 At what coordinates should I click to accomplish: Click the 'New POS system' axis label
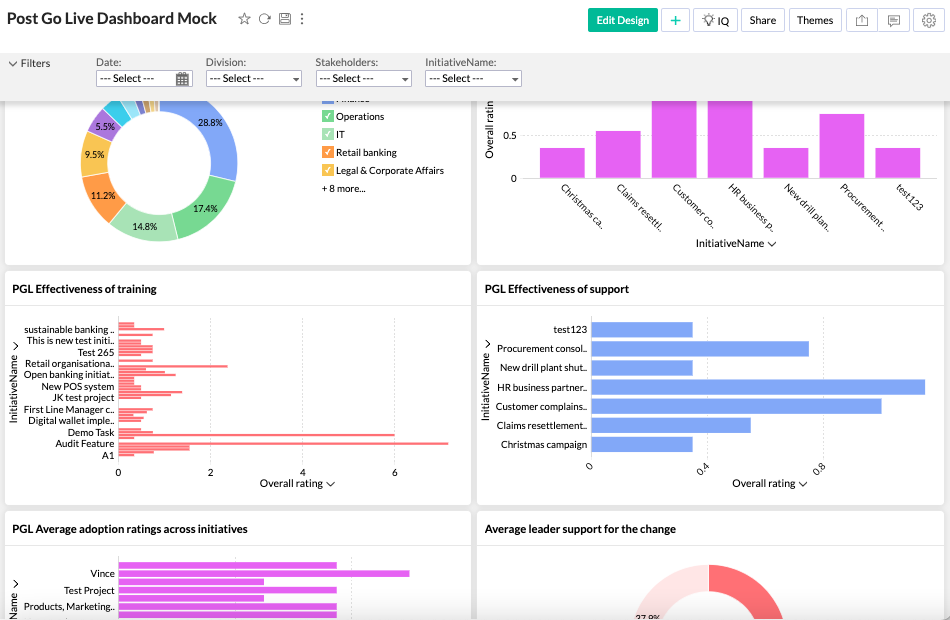pos(78,387)
